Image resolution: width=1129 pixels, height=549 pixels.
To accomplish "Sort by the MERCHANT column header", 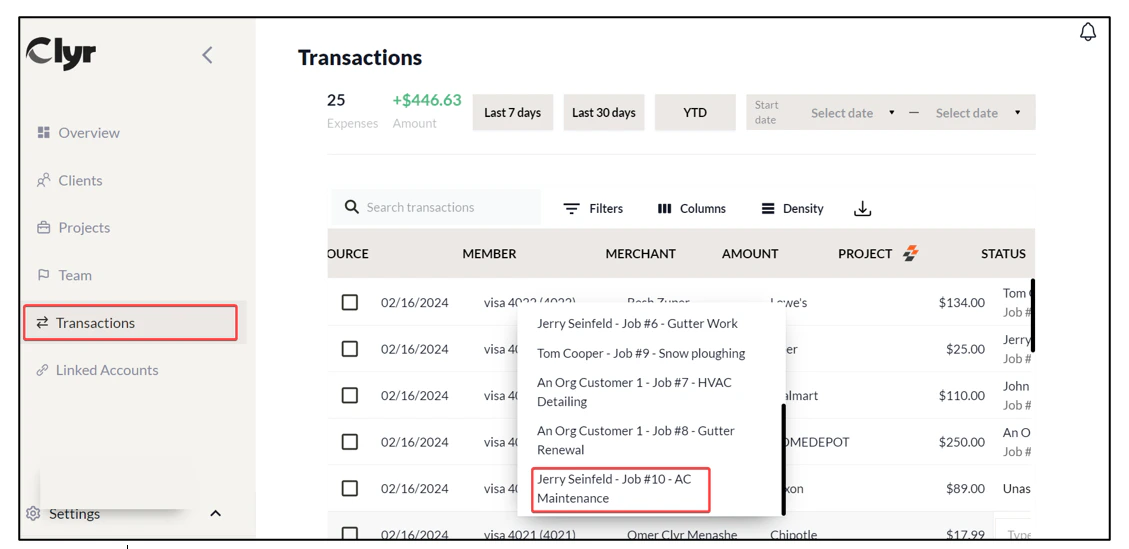I will point(640,254).
